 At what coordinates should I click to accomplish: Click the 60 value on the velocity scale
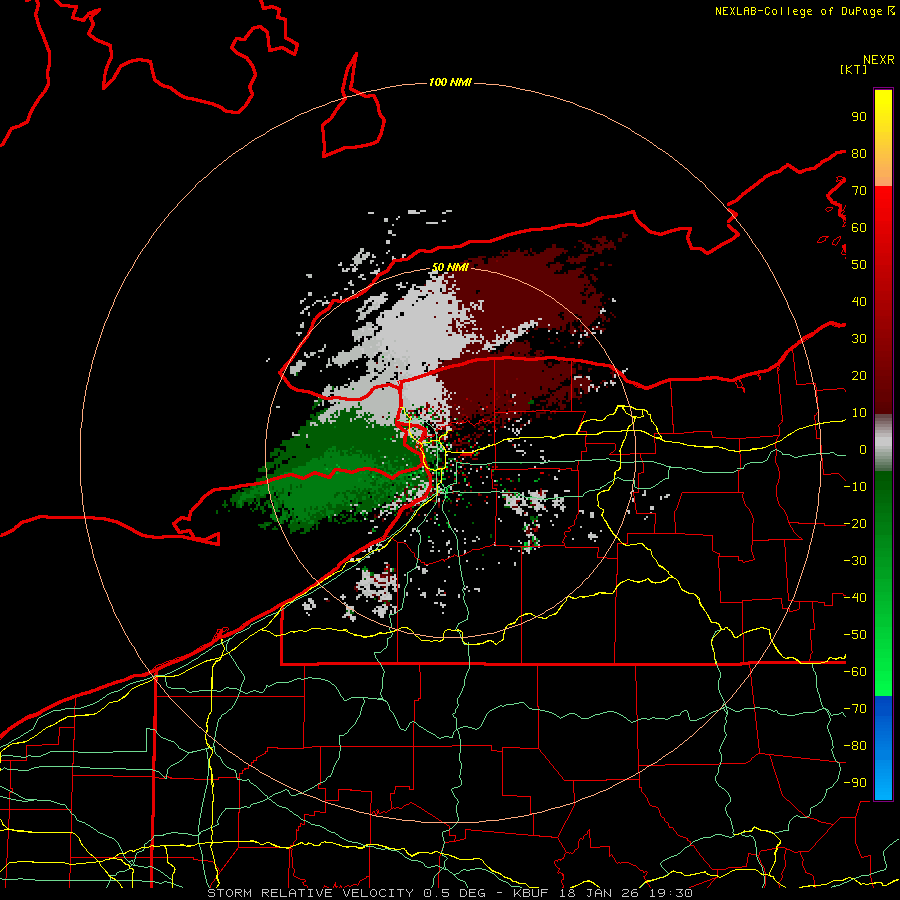pyautogui.click(x=859, y=227)
